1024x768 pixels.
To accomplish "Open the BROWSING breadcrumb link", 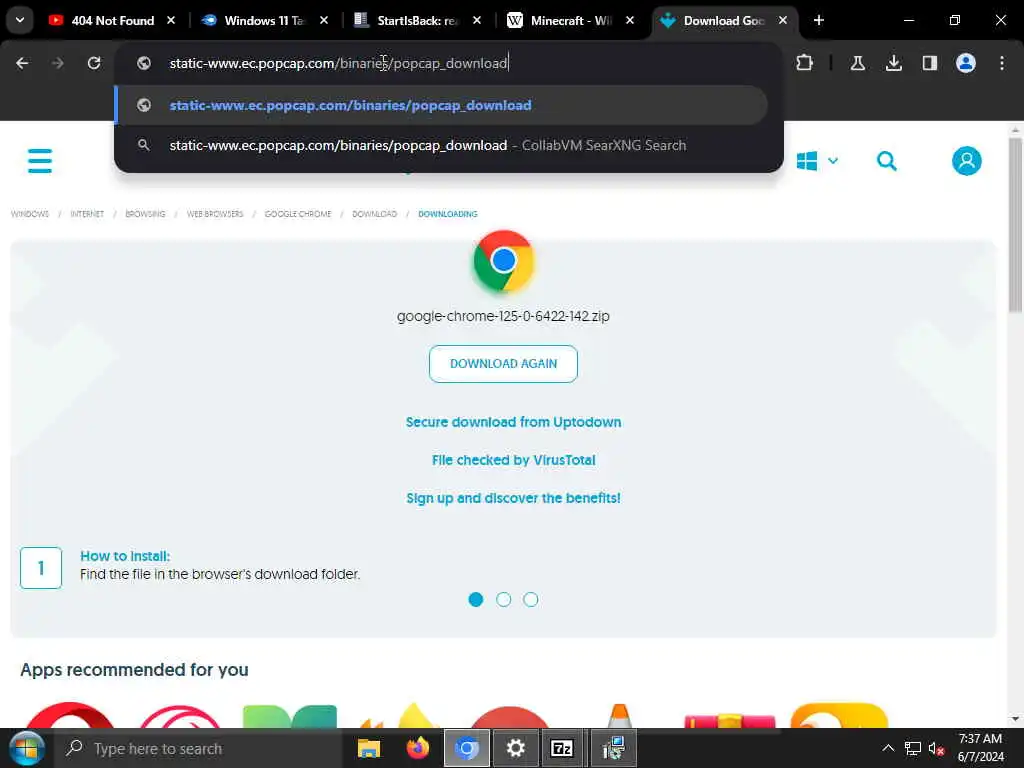I will 145,214.
